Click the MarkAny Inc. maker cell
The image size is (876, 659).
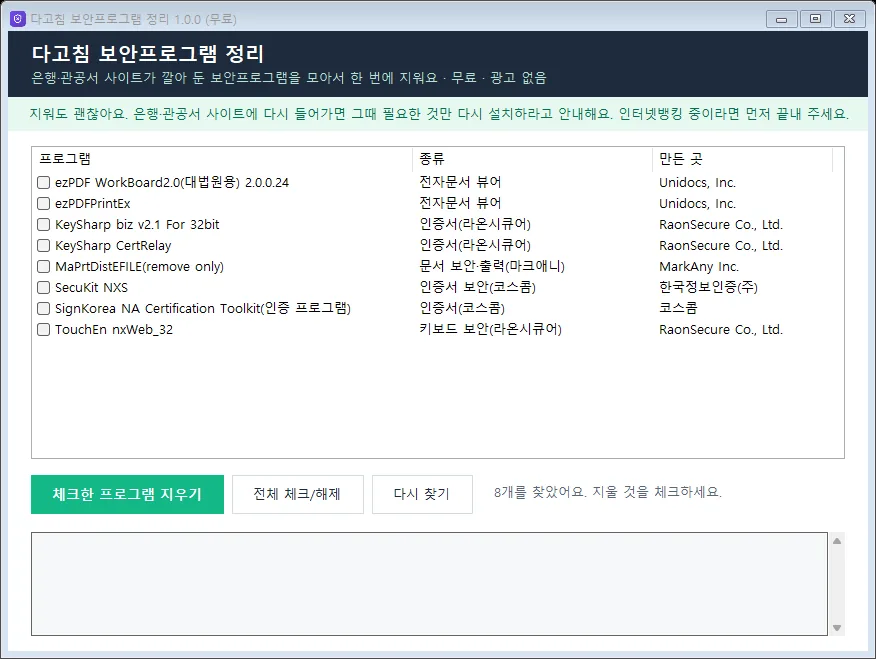pyautogui.click(x=699, y=267)
